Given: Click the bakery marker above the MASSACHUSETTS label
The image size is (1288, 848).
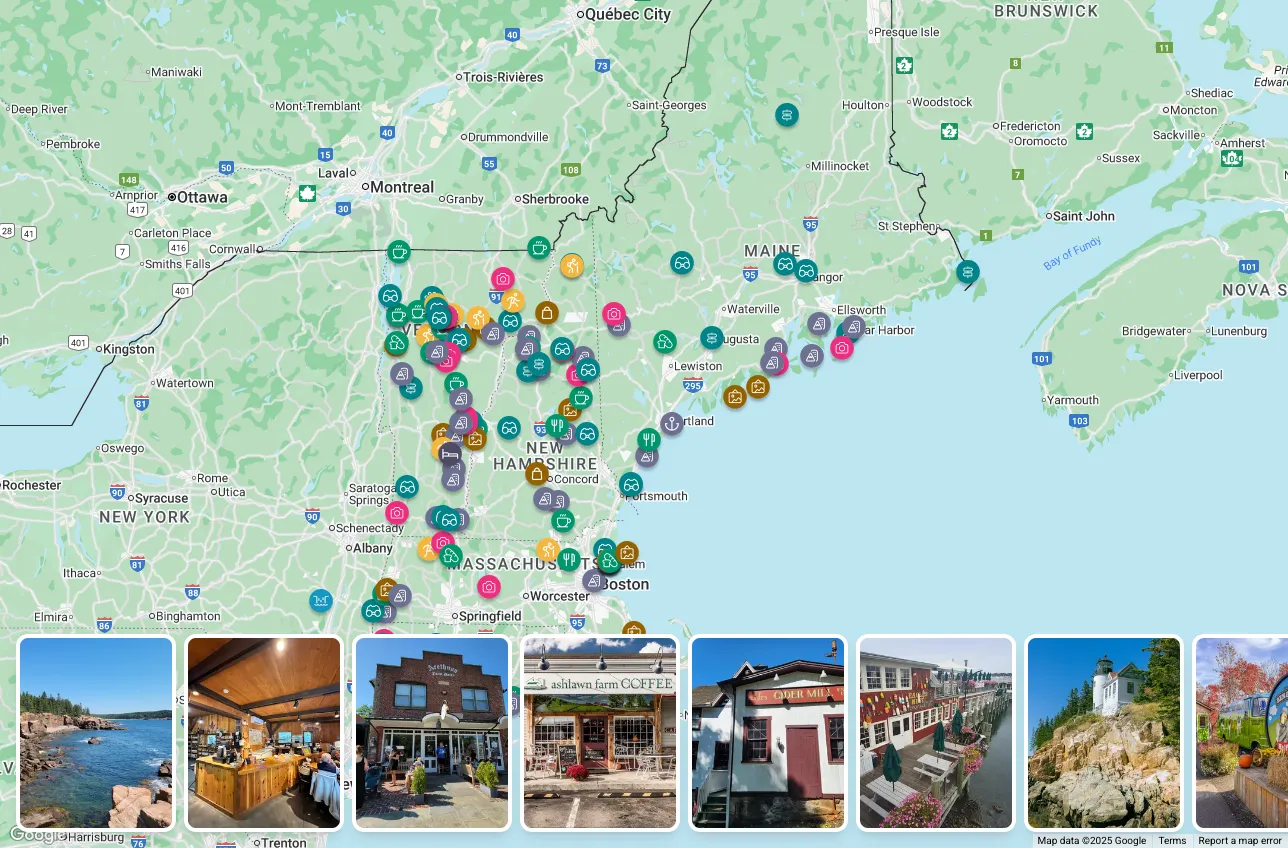Looking at the screenshot, I should pyautogui.click(x=451, y=555).
